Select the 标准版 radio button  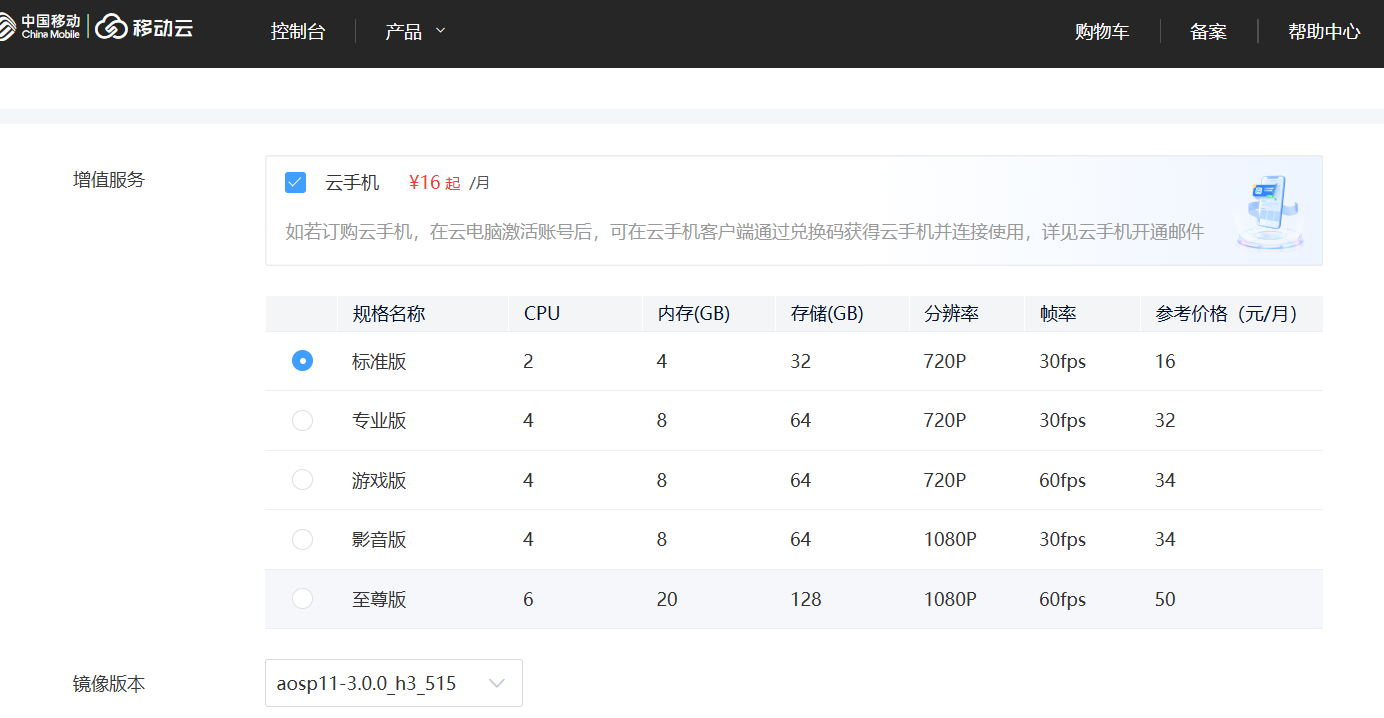click(302, 361)
